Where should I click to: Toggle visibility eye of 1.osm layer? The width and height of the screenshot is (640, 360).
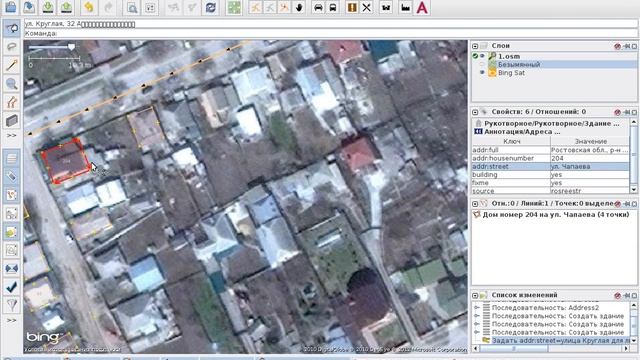(482, 56)
